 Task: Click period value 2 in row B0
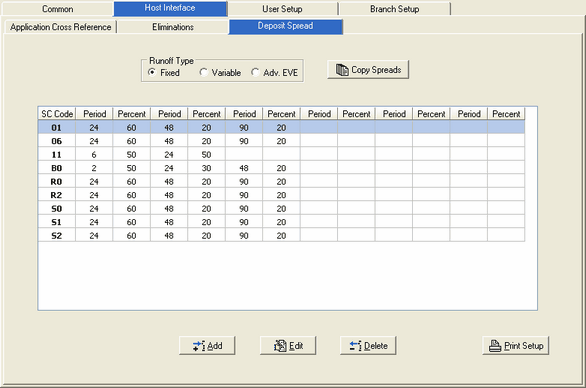[x=94, y=168]
